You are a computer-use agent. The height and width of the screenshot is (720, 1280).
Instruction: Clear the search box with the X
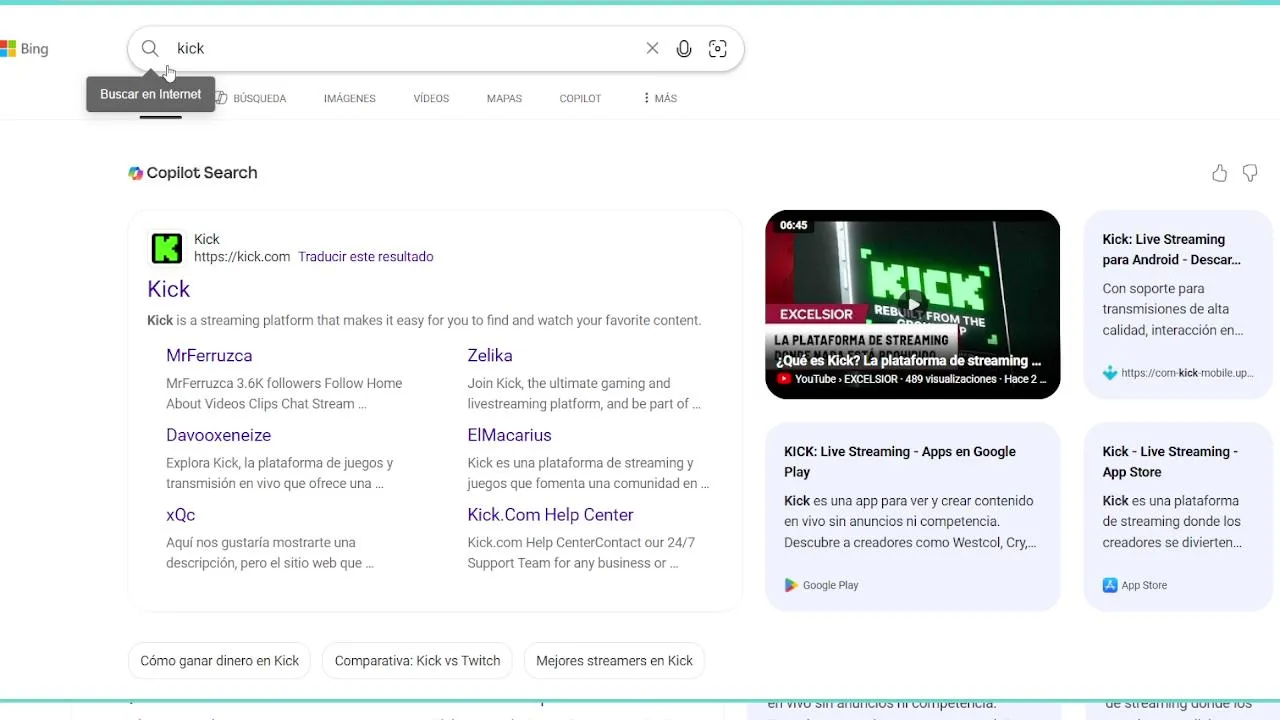point(652,48)
